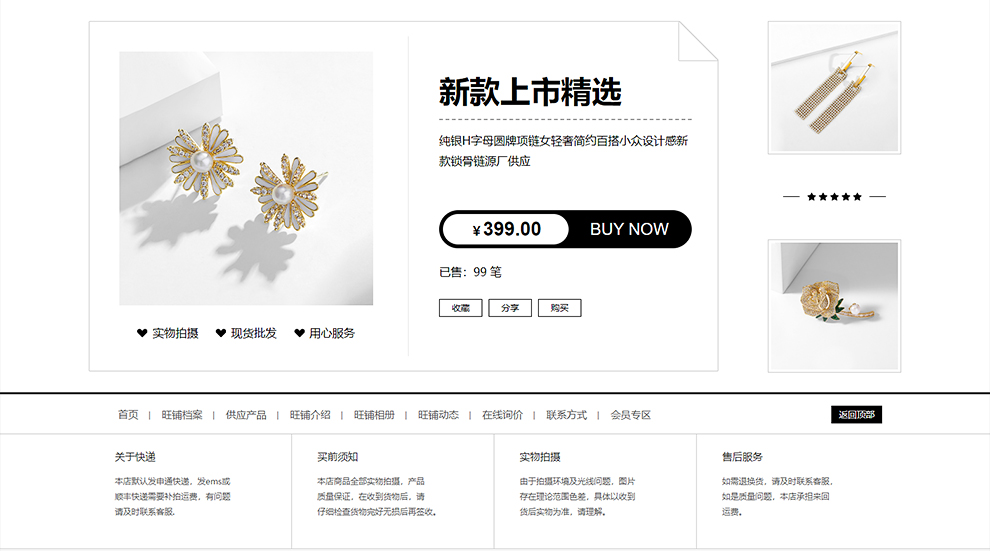The height and width of the screenshot is (551, 990).
Task: Select the 旺铺相册 menu item
Action: [x=374, y=415]
